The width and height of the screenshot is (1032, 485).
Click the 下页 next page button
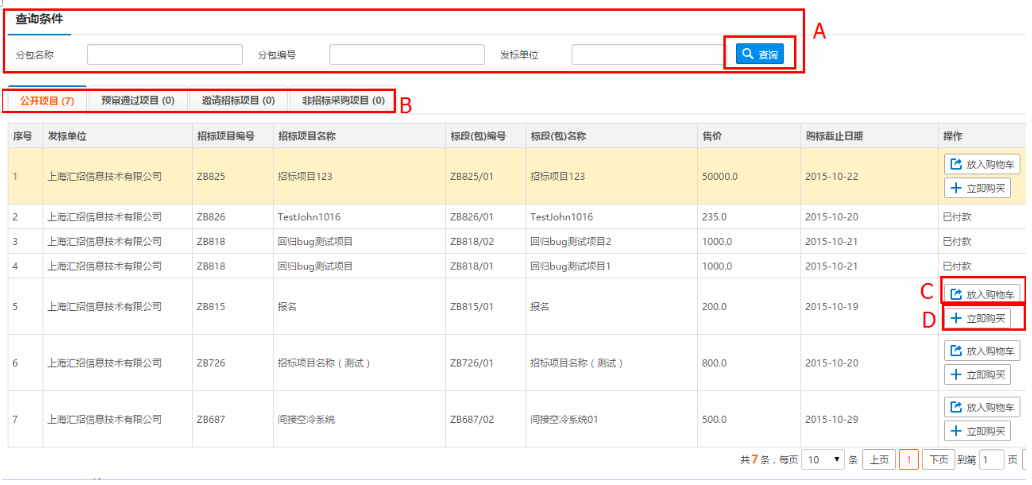coord(937,460)
